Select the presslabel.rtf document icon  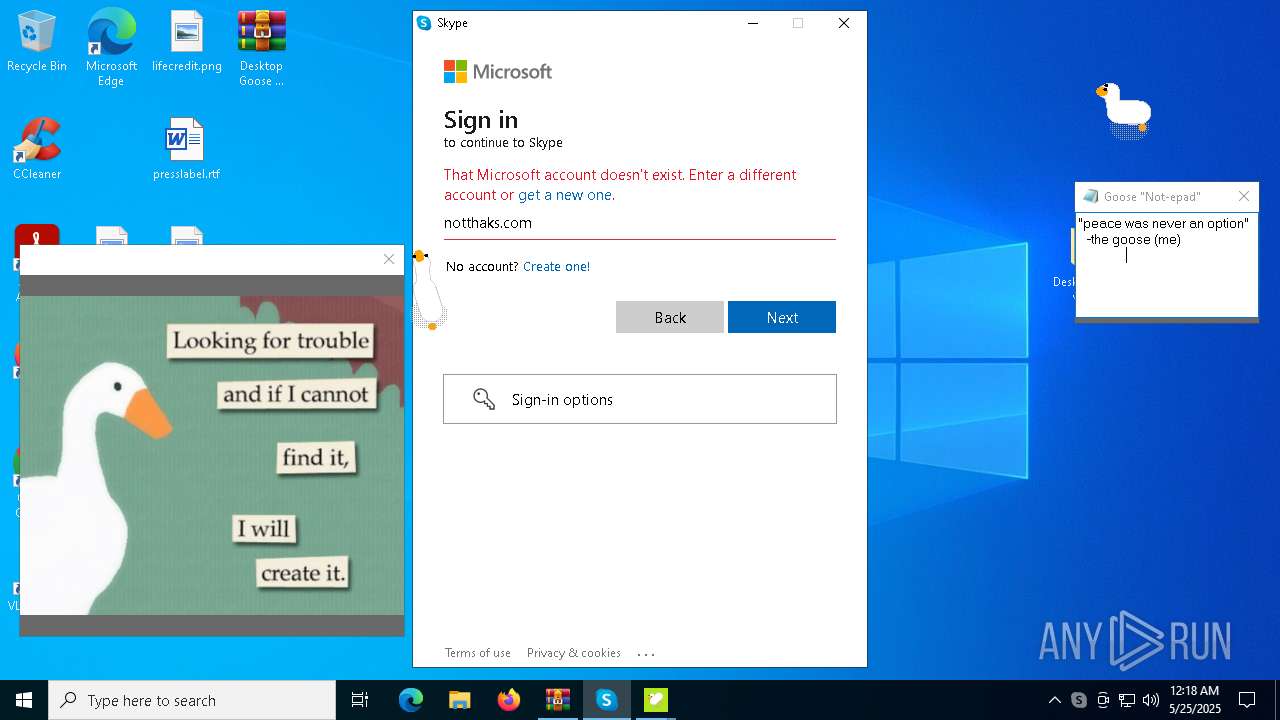[x=186, y=149]
